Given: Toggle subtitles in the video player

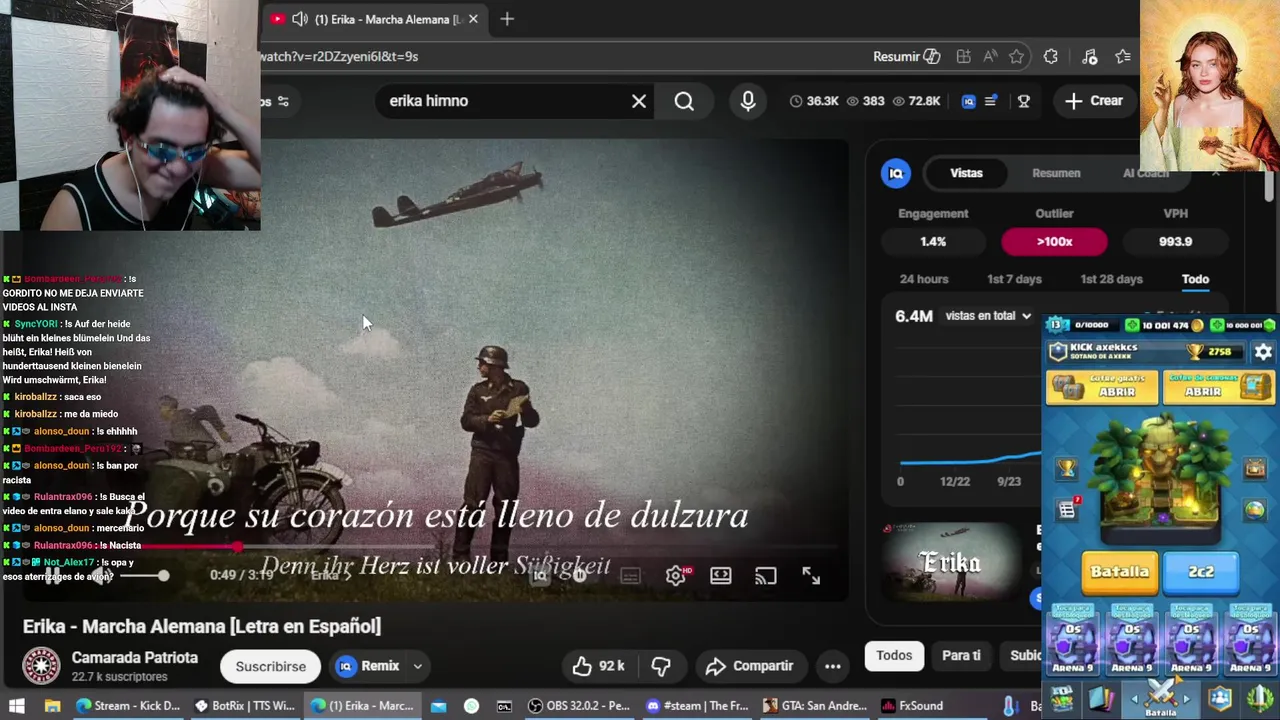Looking at the screenshot, I should tap(630, 576).
